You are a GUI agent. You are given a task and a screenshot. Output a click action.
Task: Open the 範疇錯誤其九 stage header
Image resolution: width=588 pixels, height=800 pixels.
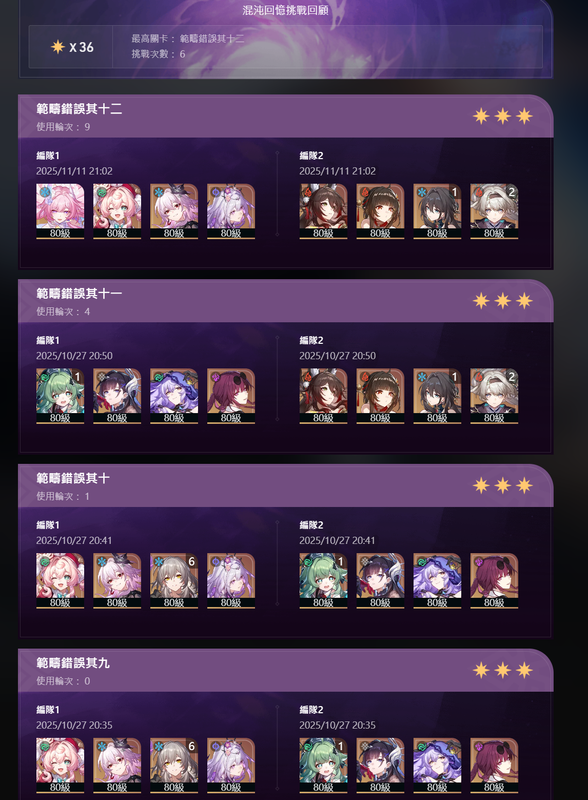[x=286, y=670]
